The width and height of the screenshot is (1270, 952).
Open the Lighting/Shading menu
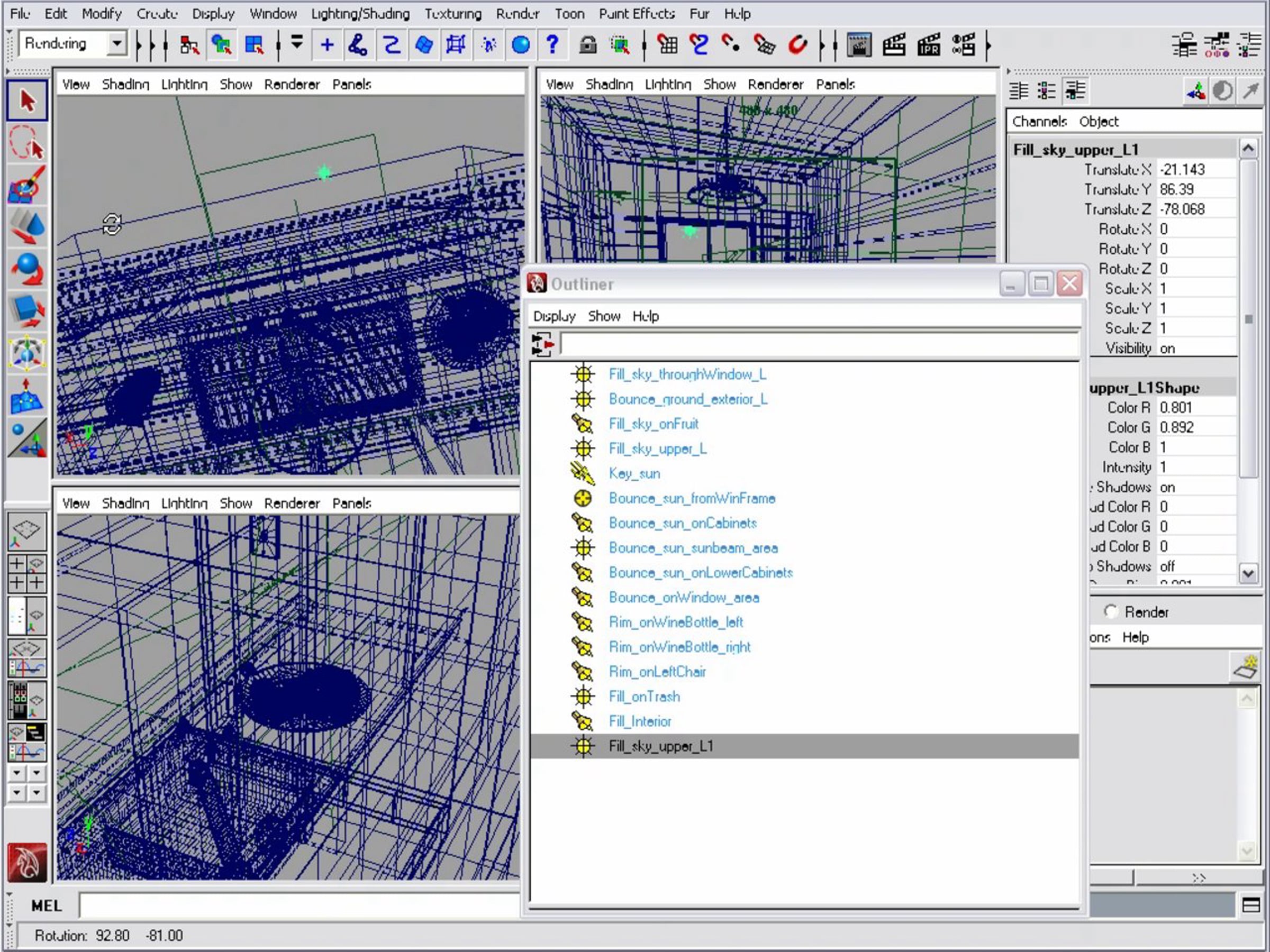coord(360,14)
